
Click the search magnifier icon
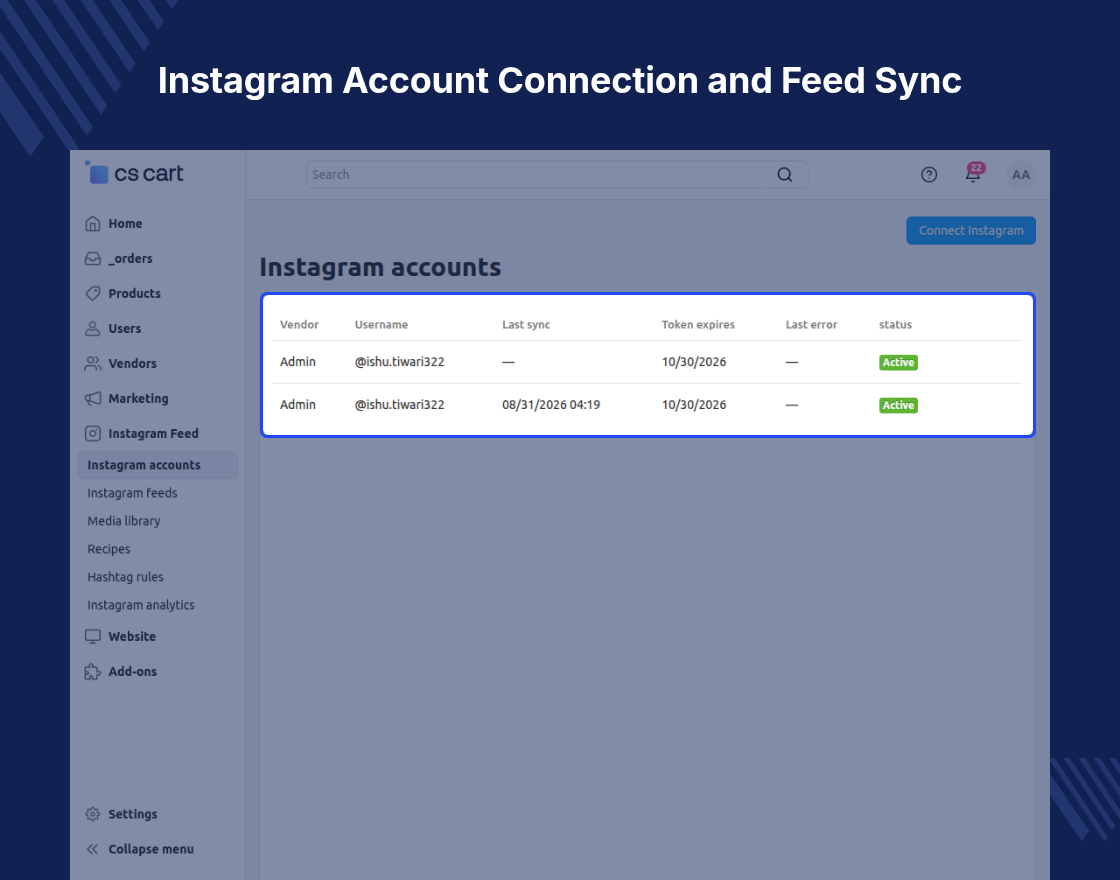(x=784, y=175)
